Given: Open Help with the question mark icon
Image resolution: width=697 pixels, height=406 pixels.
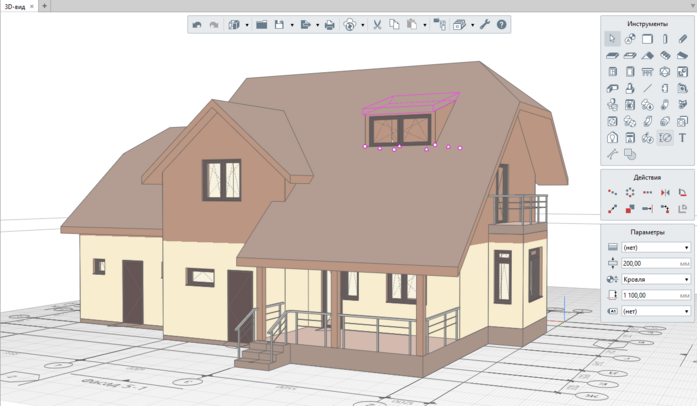Looking at the screenshot, I should pyautogui.click(x=502, y=25).
